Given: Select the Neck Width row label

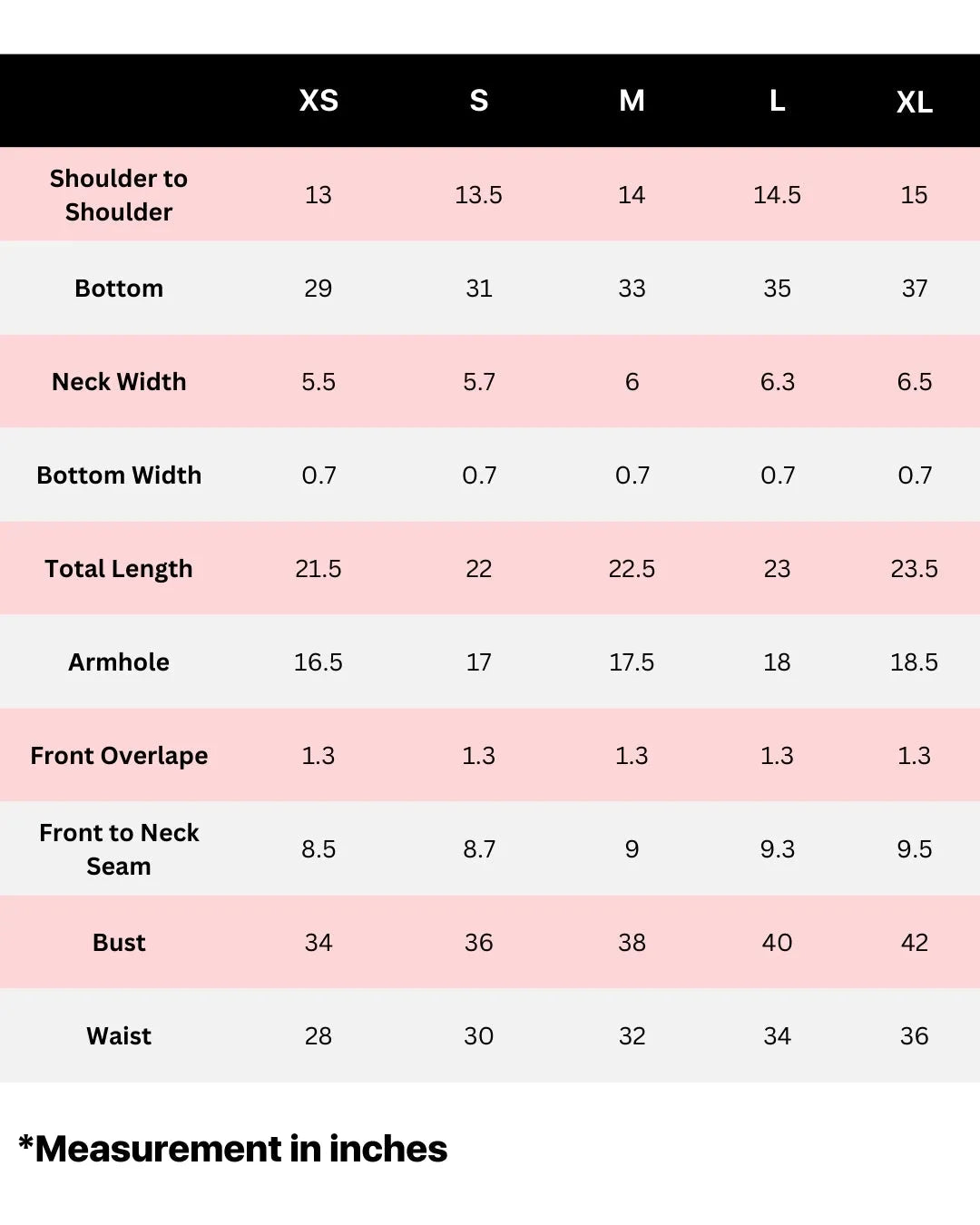Looking at the screenshot, I should pos(119,382).
